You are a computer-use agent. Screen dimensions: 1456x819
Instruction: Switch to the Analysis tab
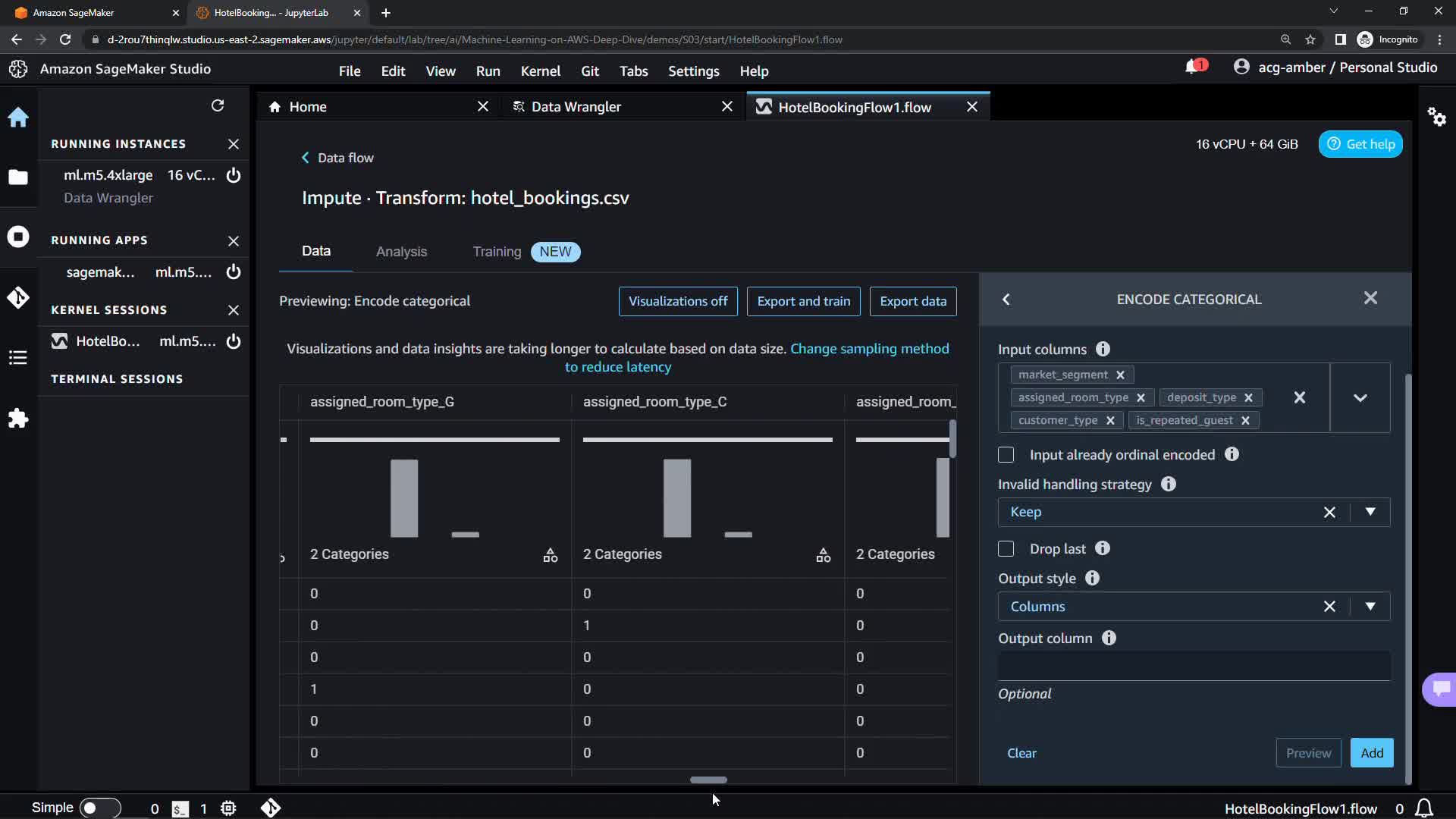pos(401,252)
